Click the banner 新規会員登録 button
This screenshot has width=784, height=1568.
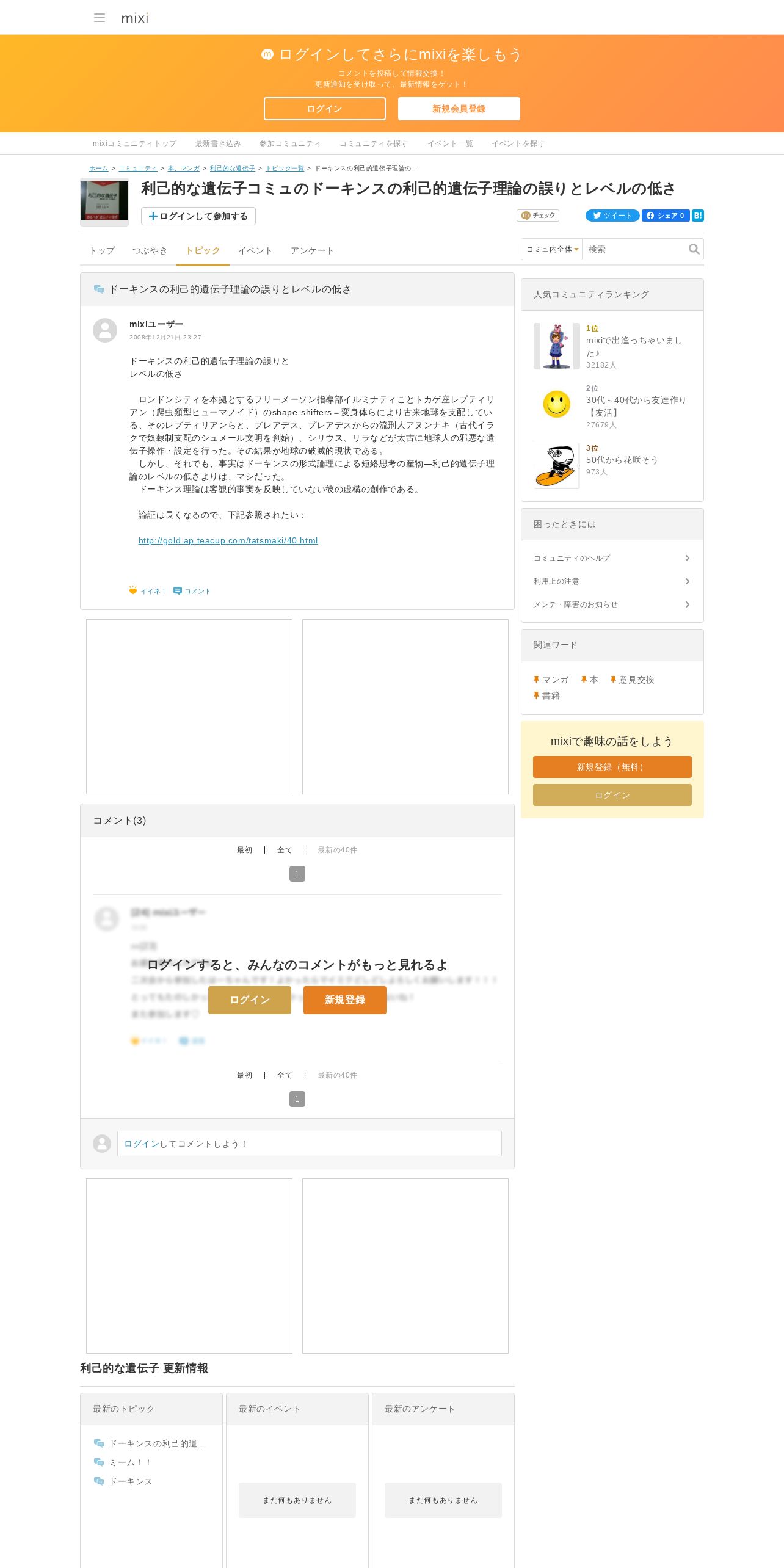tap(459, 109)
